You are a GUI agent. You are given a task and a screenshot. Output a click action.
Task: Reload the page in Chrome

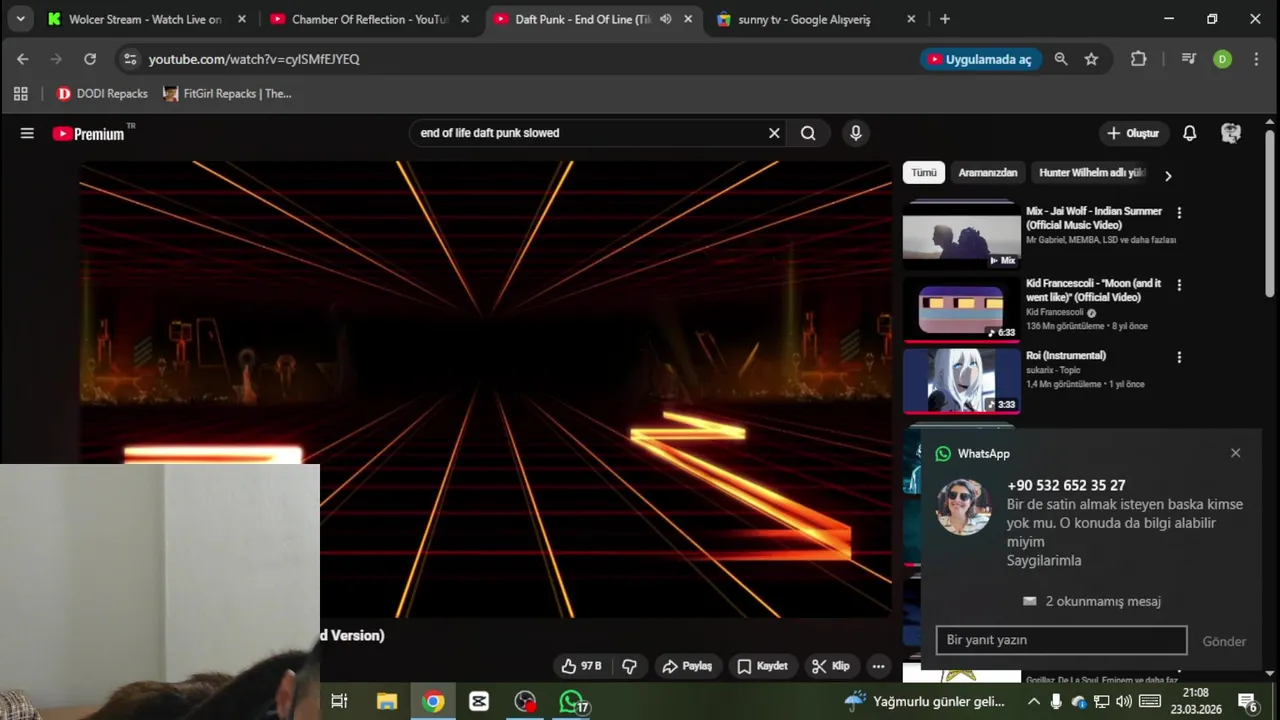coord(90,59)
